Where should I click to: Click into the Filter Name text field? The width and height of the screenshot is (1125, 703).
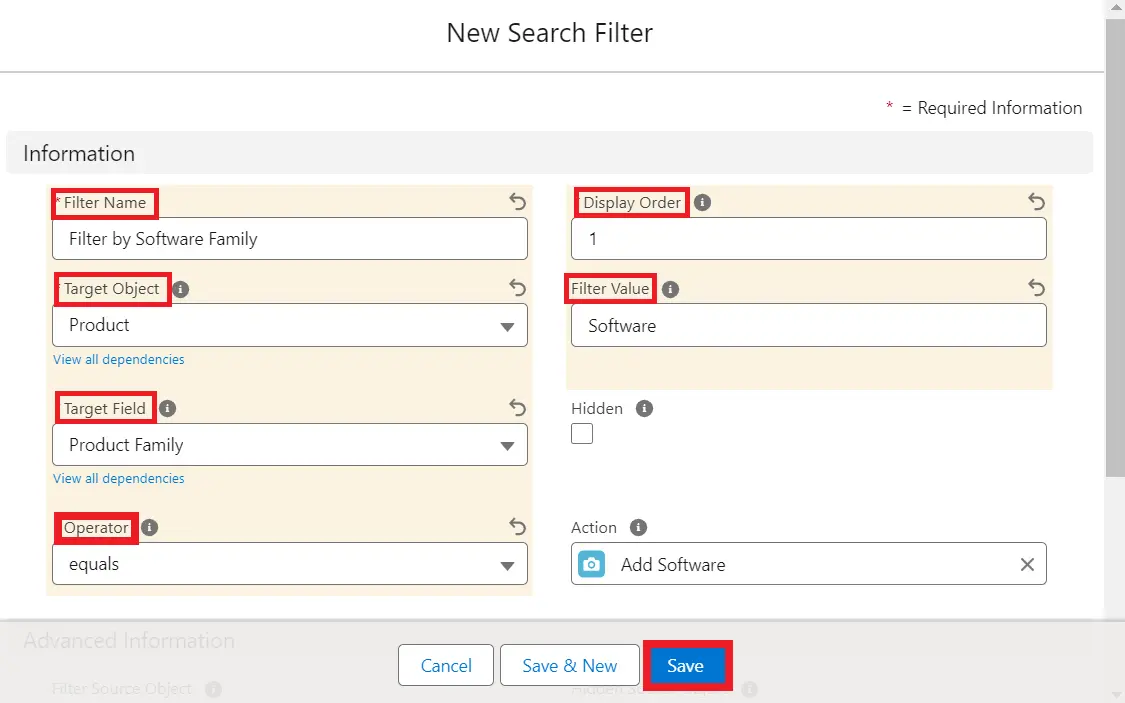(290, 239)
